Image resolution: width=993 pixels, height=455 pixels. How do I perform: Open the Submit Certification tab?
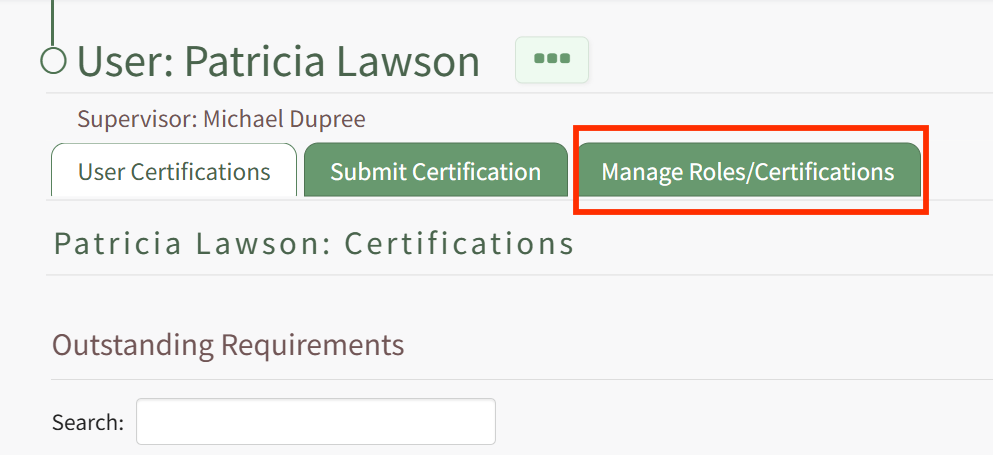(436, 170)
